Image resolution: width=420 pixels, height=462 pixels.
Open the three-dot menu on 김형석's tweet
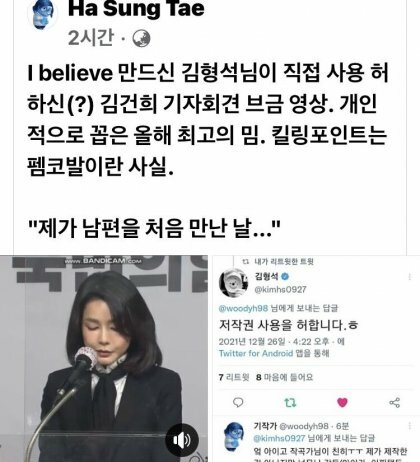point(409,277)
